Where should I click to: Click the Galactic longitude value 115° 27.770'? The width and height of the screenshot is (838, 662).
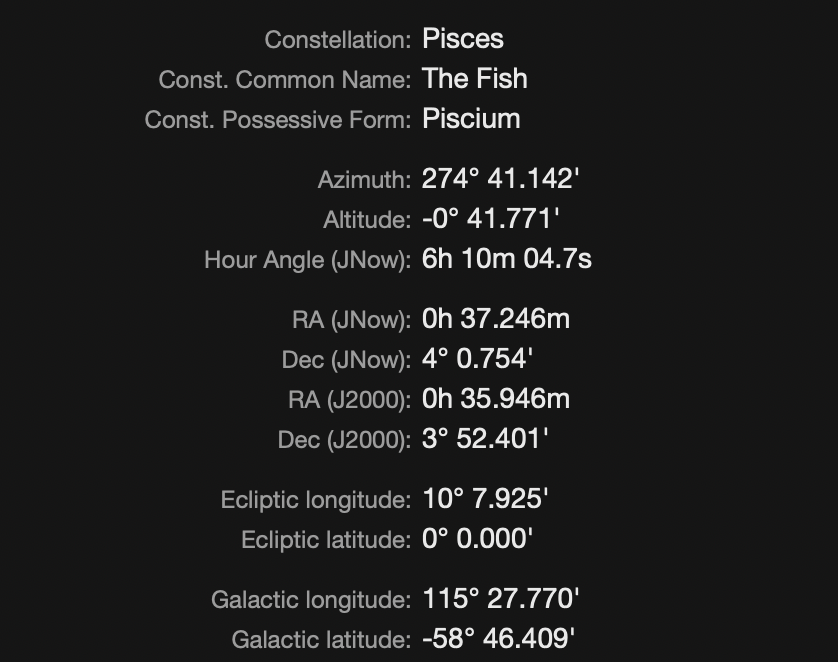pos(501,599)
